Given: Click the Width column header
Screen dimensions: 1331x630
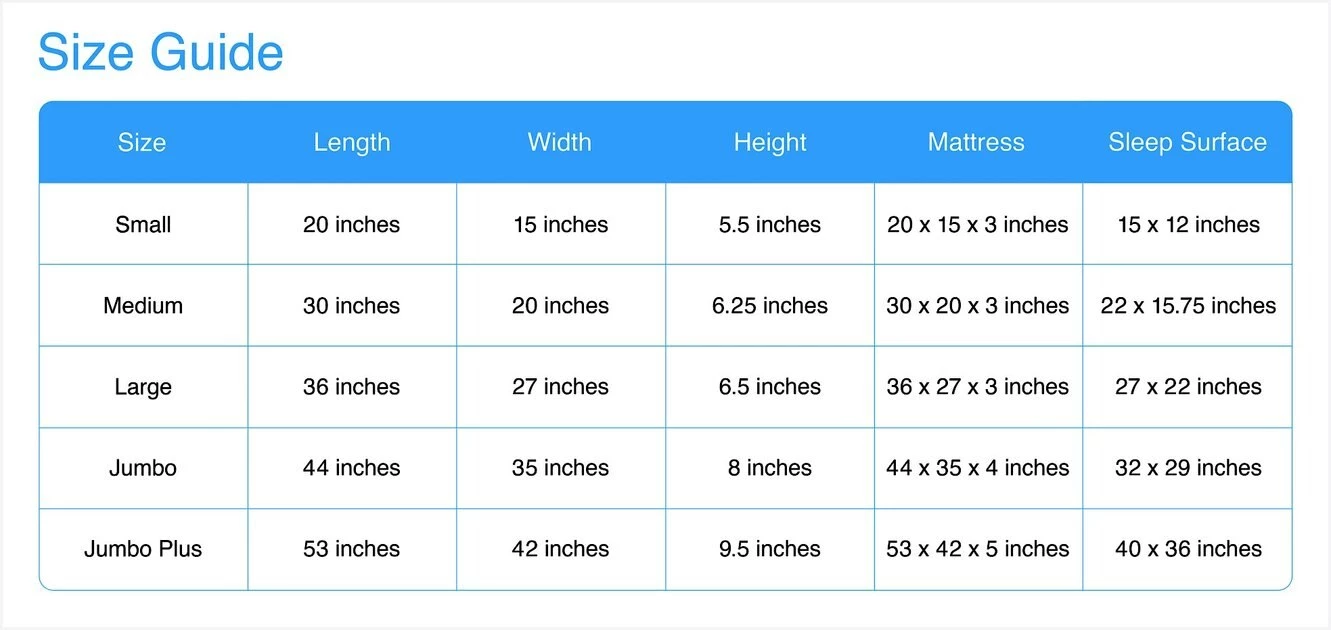Looking at the screenshot, I should click(560, 142).
